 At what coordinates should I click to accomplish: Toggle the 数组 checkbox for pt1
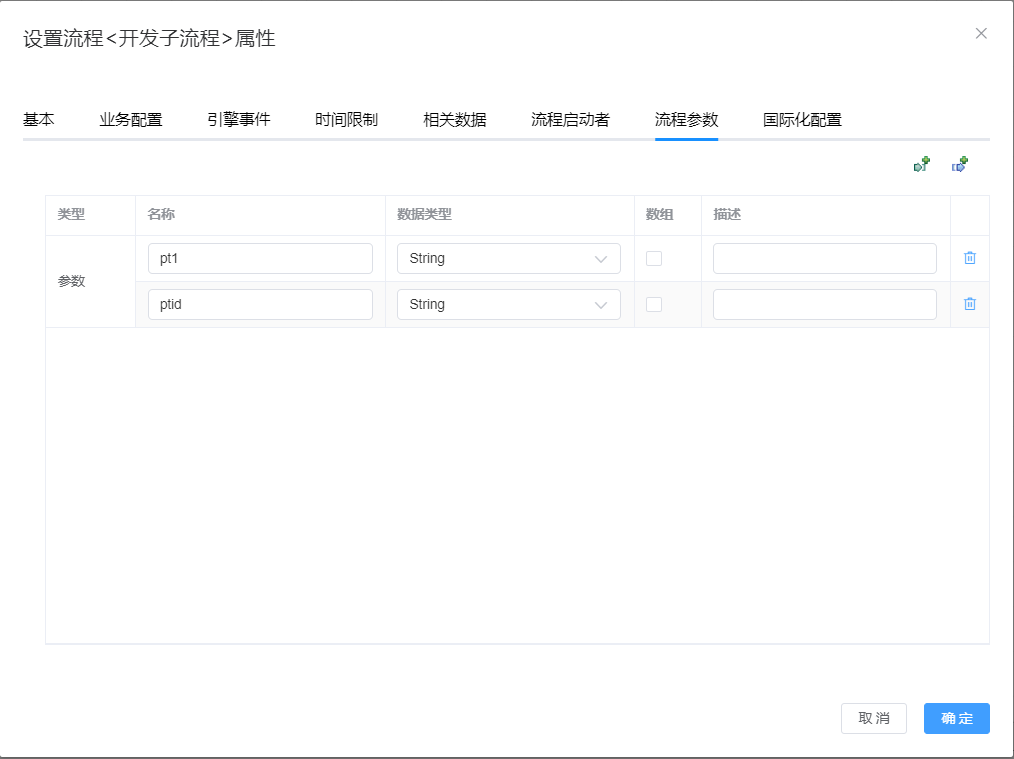point(654,258)
